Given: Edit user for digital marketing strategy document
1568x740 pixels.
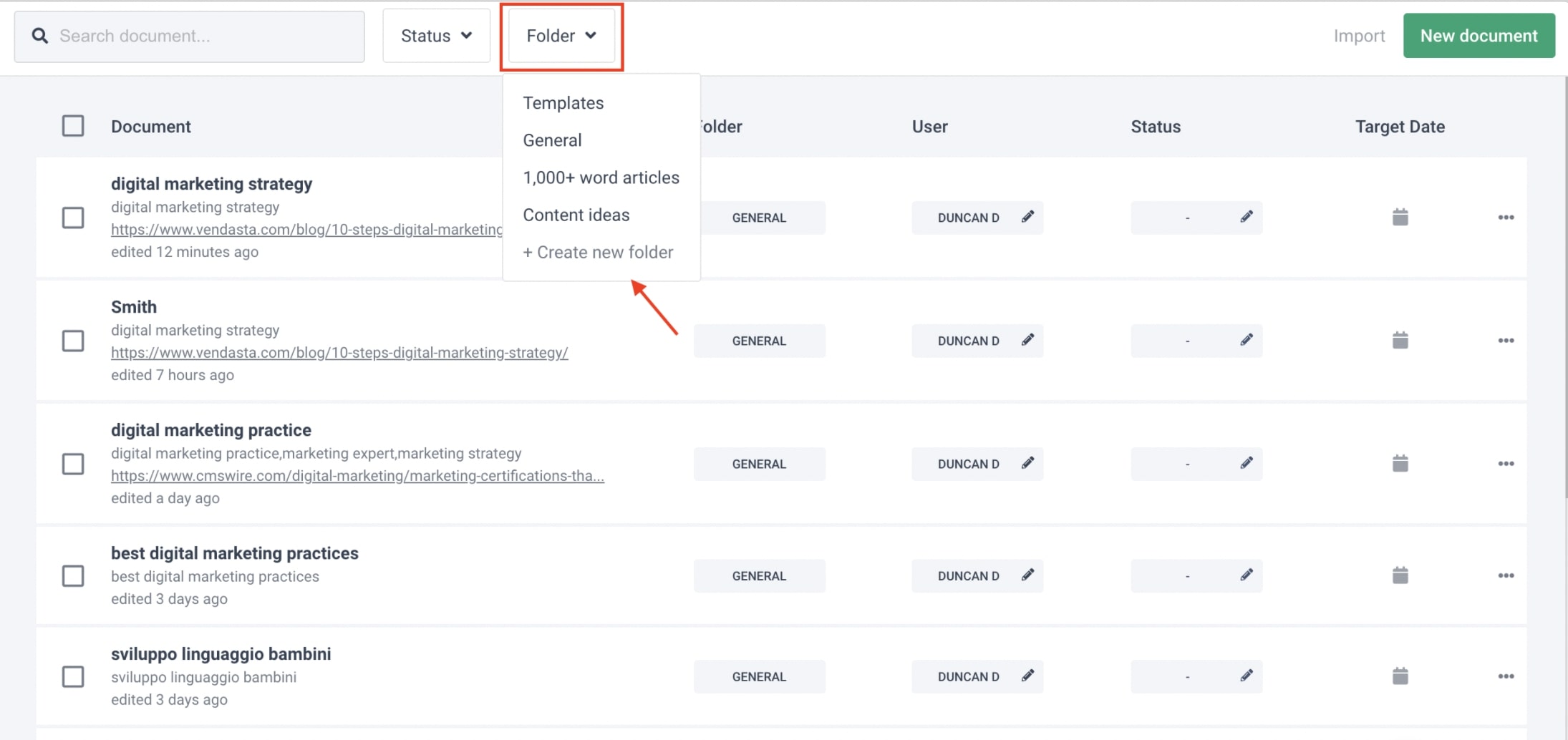Looking at the screenshot, I should point(1027,217).
